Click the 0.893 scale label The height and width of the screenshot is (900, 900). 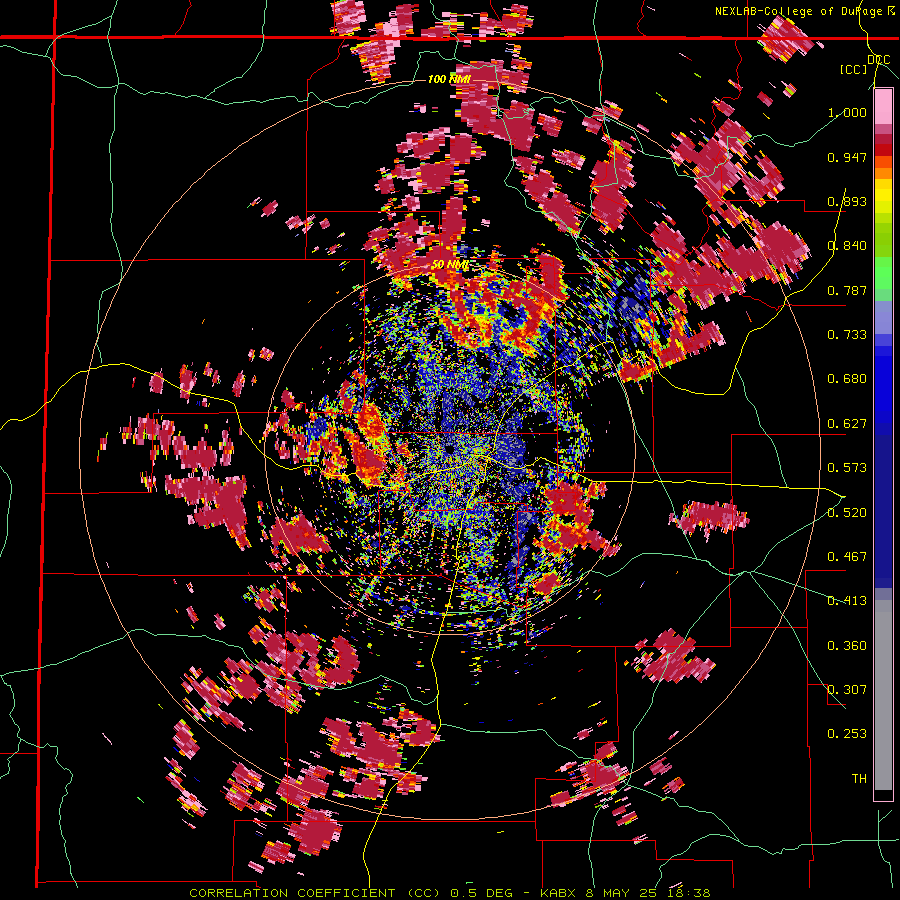coord(847,201)
